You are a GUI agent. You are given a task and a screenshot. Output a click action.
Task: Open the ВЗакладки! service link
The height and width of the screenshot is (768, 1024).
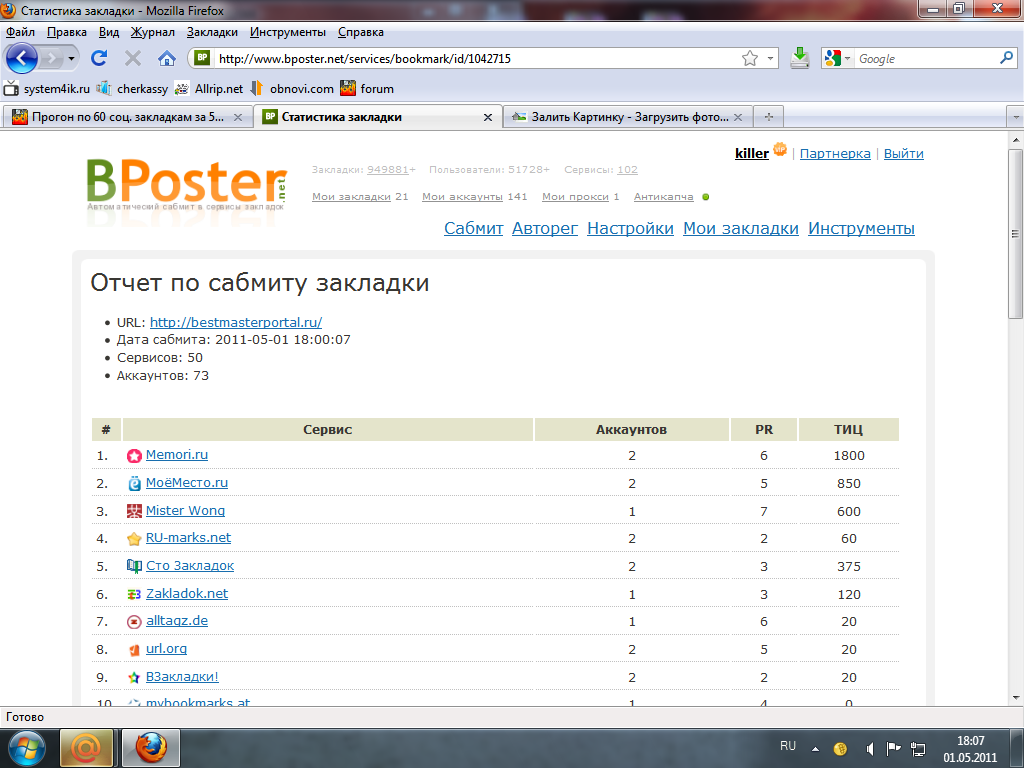(182, 677)
